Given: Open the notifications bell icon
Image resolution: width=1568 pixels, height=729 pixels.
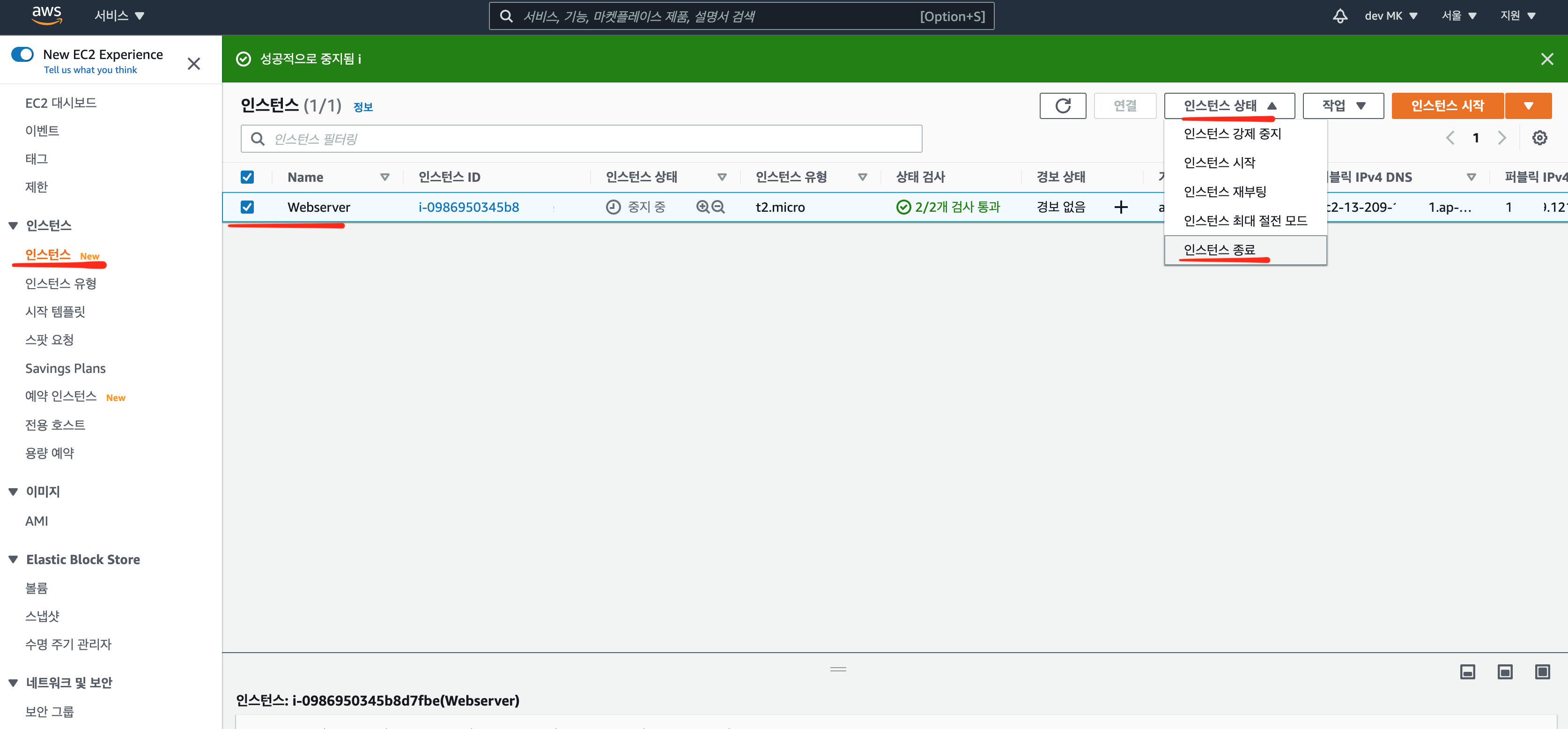Looking at the screenshot, I should point(1340,16).
